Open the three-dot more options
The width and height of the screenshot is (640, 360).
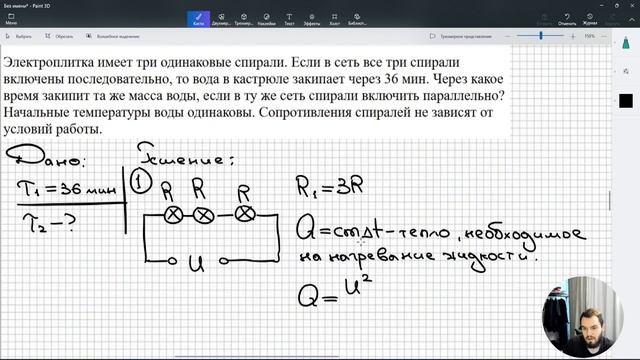click(604, 36)
